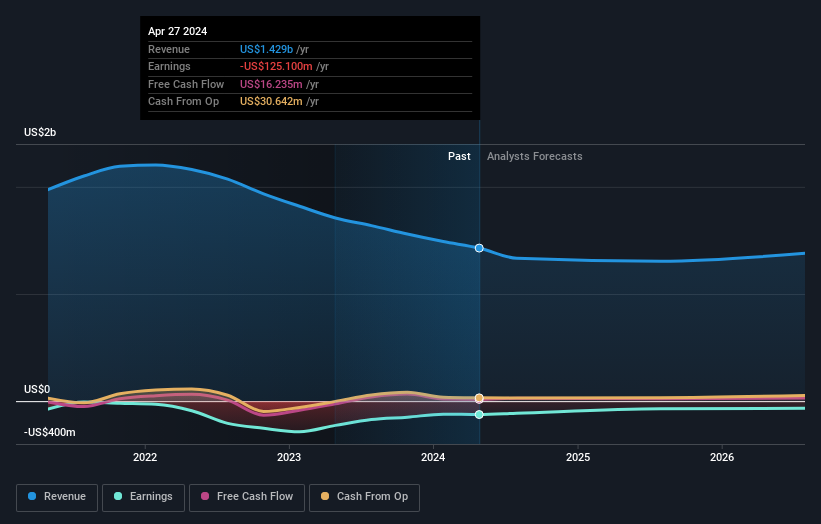Click the 2024 x-axis label

click(433, 457)
